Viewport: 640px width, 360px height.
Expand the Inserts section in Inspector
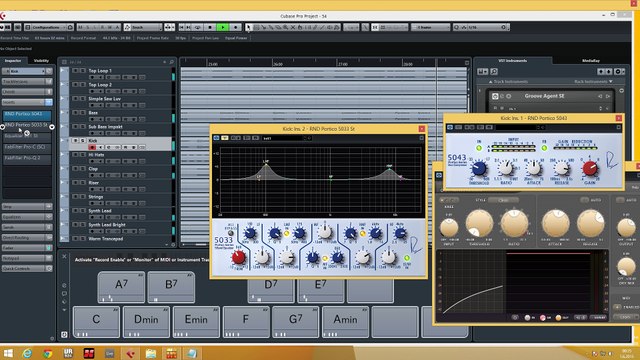tap(27, 102)
